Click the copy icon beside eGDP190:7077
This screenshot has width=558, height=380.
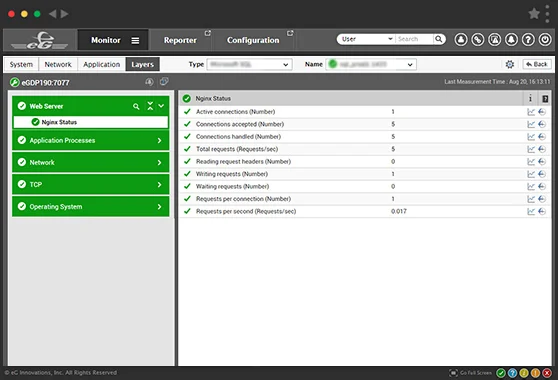click(164, 81)
